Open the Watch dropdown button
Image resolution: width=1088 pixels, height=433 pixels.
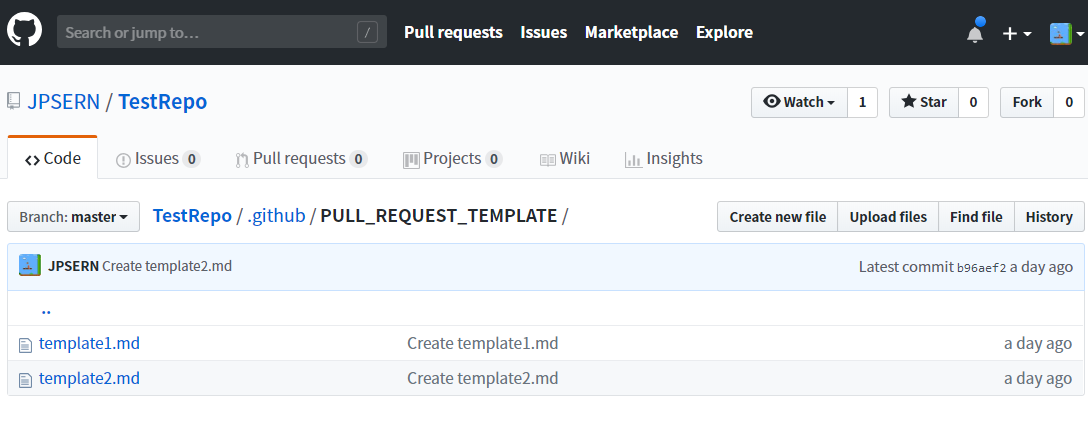pos(799,102)
